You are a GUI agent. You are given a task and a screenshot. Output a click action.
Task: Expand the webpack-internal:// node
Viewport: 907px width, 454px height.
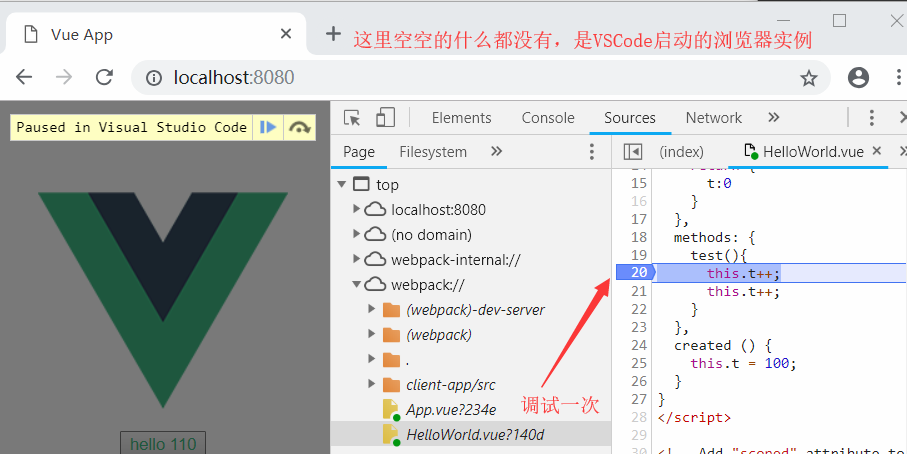(x=356, y=259)
